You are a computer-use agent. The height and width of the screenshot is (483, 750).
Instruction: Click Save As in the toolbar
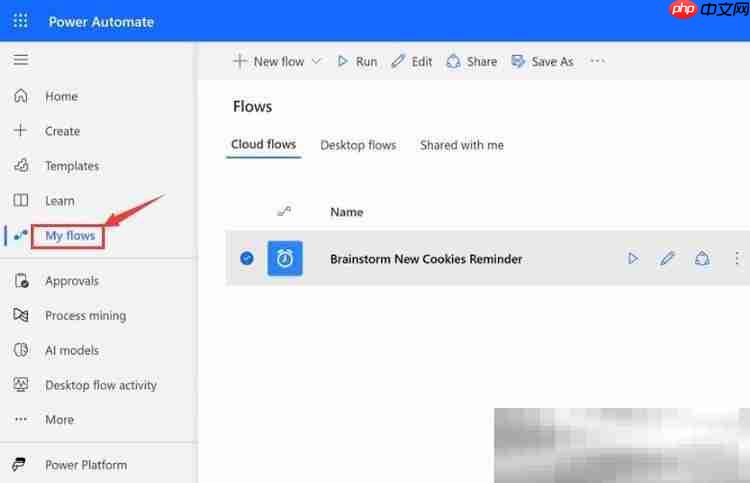coord(542,62)
